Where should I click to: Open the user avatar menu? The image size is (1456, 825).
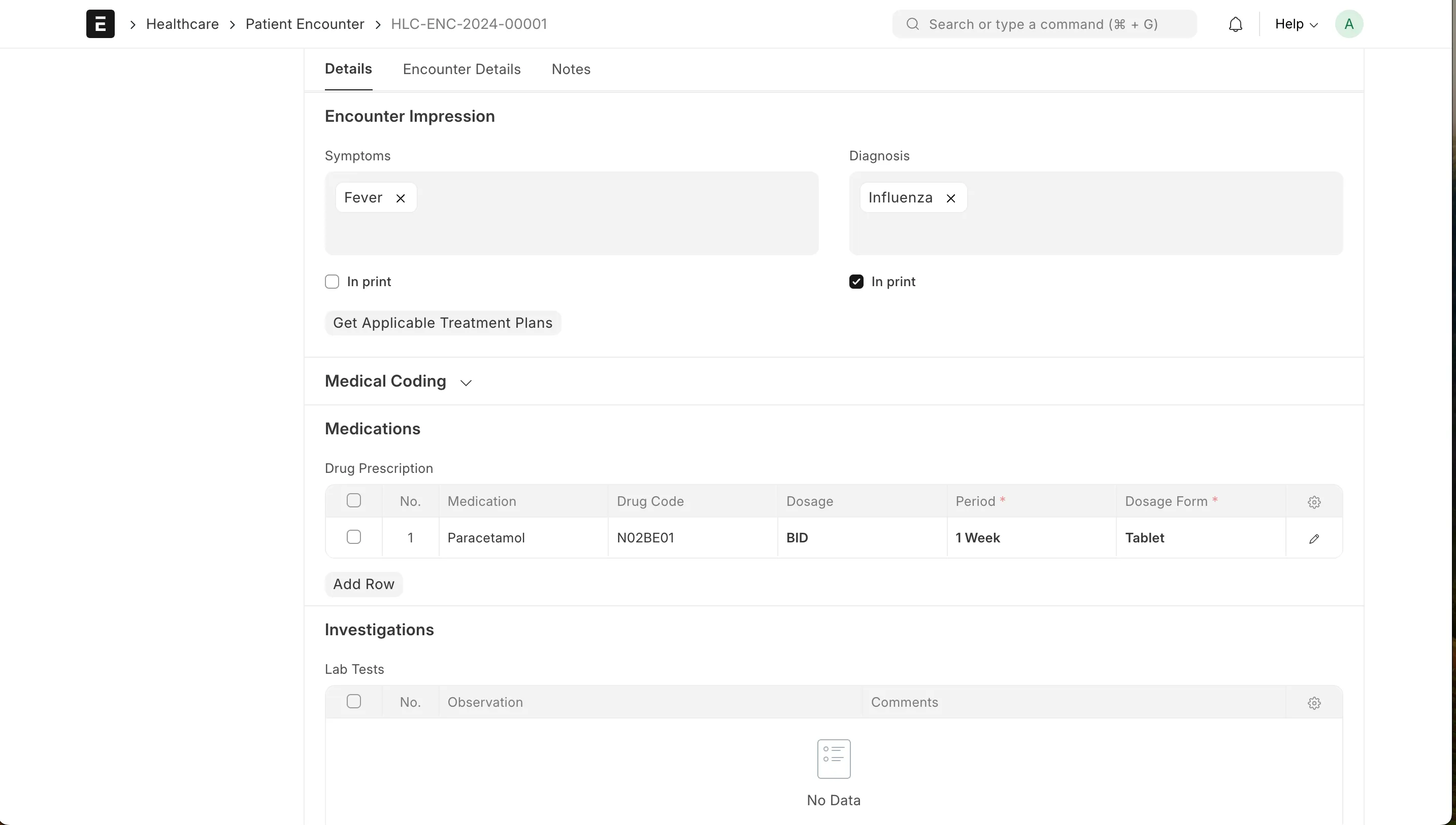[1349, 24]
